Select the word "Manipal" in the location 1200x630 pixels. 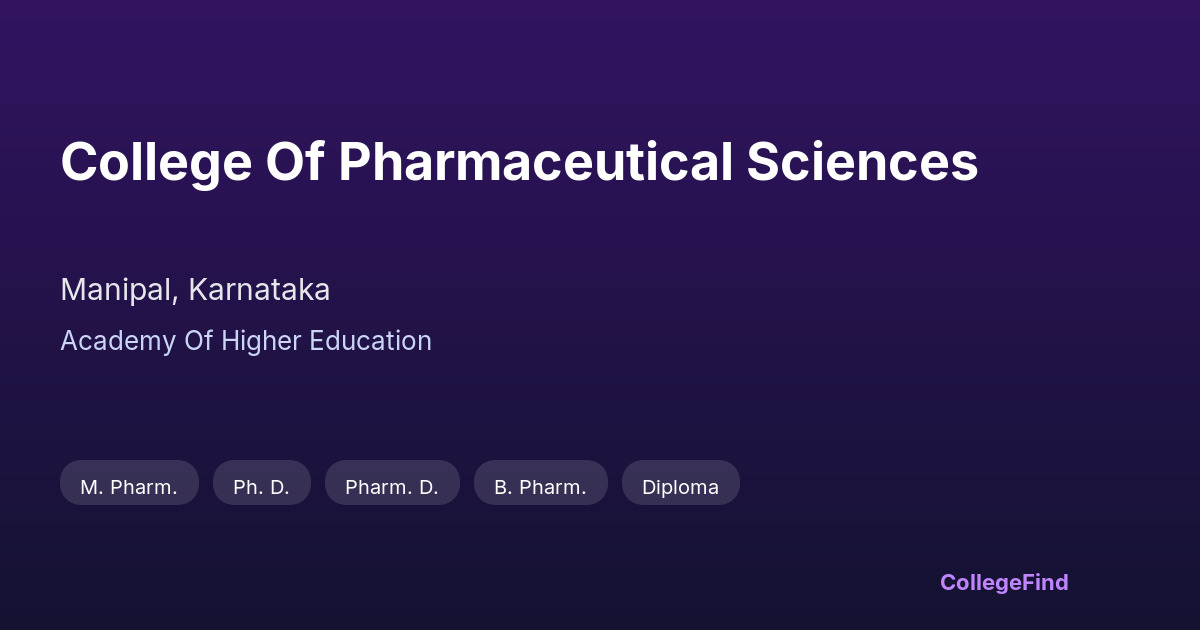pos(119,290)
